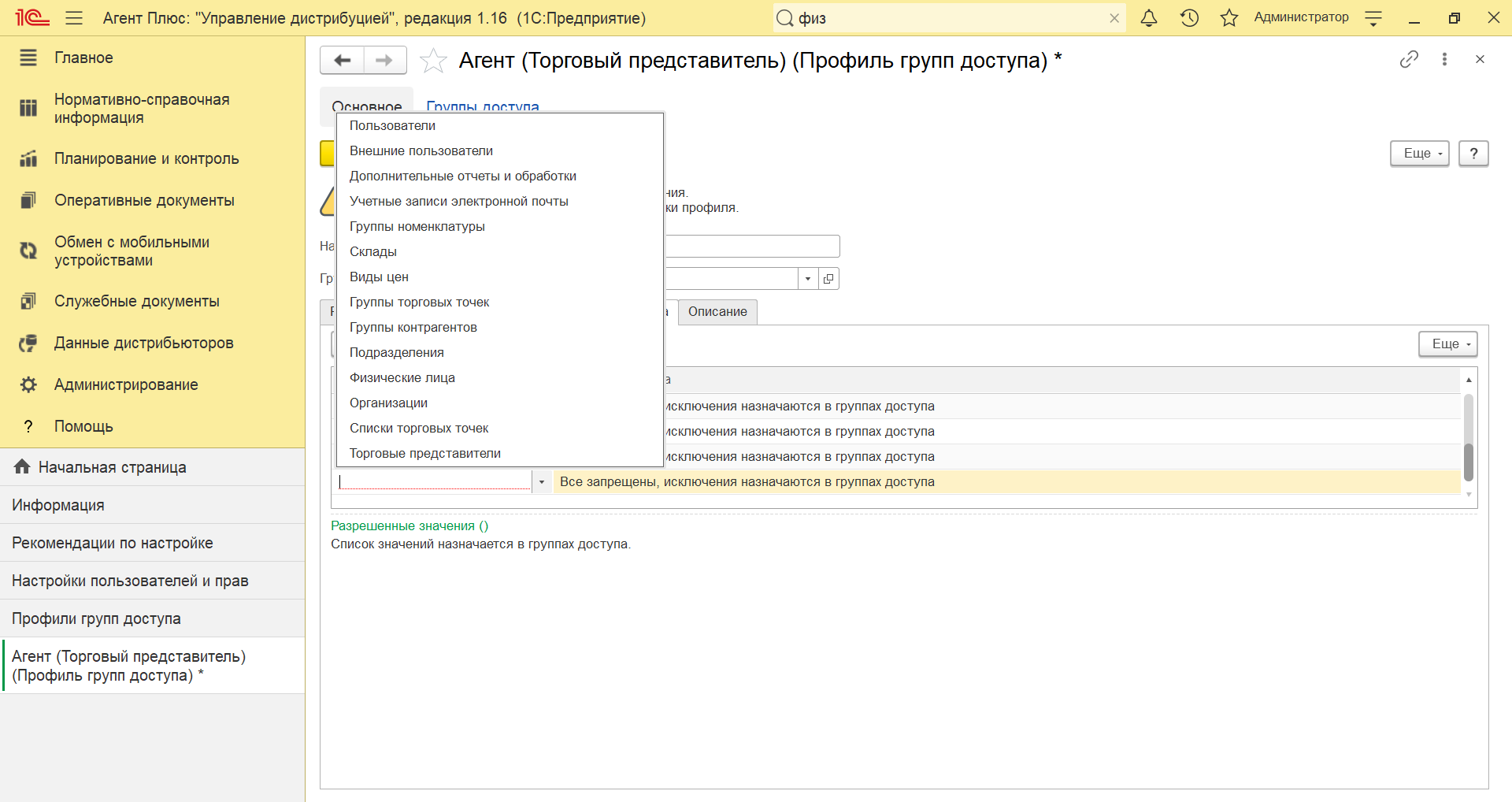Open Настройки пользователей и прав page

(x=152, y=581)
